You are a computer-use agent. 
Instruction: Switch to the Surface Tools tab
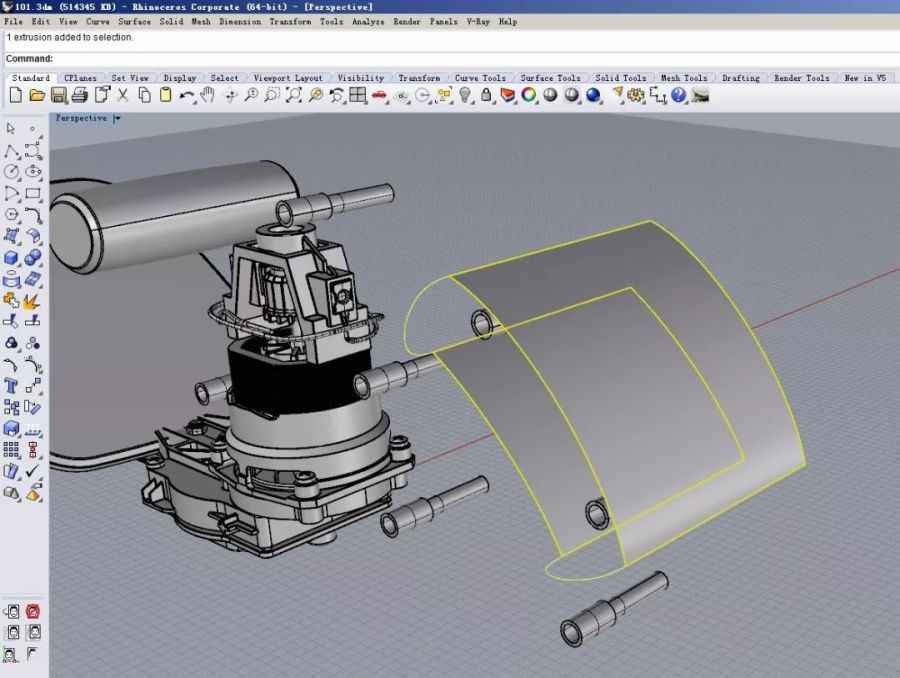coord(550,78)
